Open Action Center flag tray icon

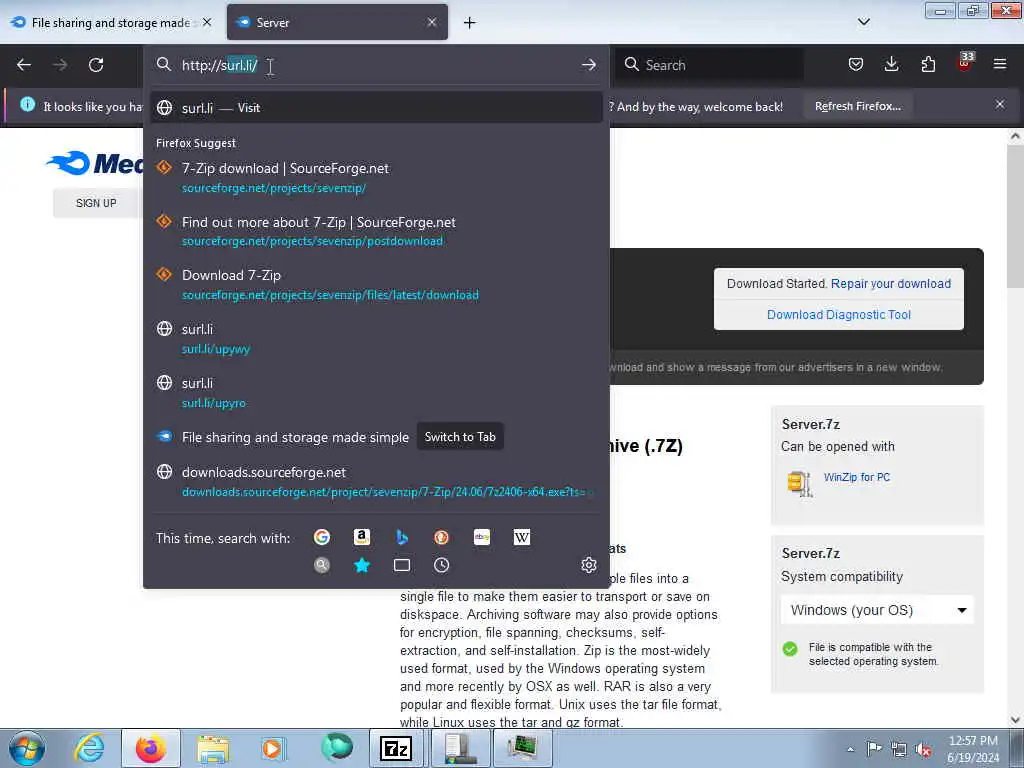874,748
